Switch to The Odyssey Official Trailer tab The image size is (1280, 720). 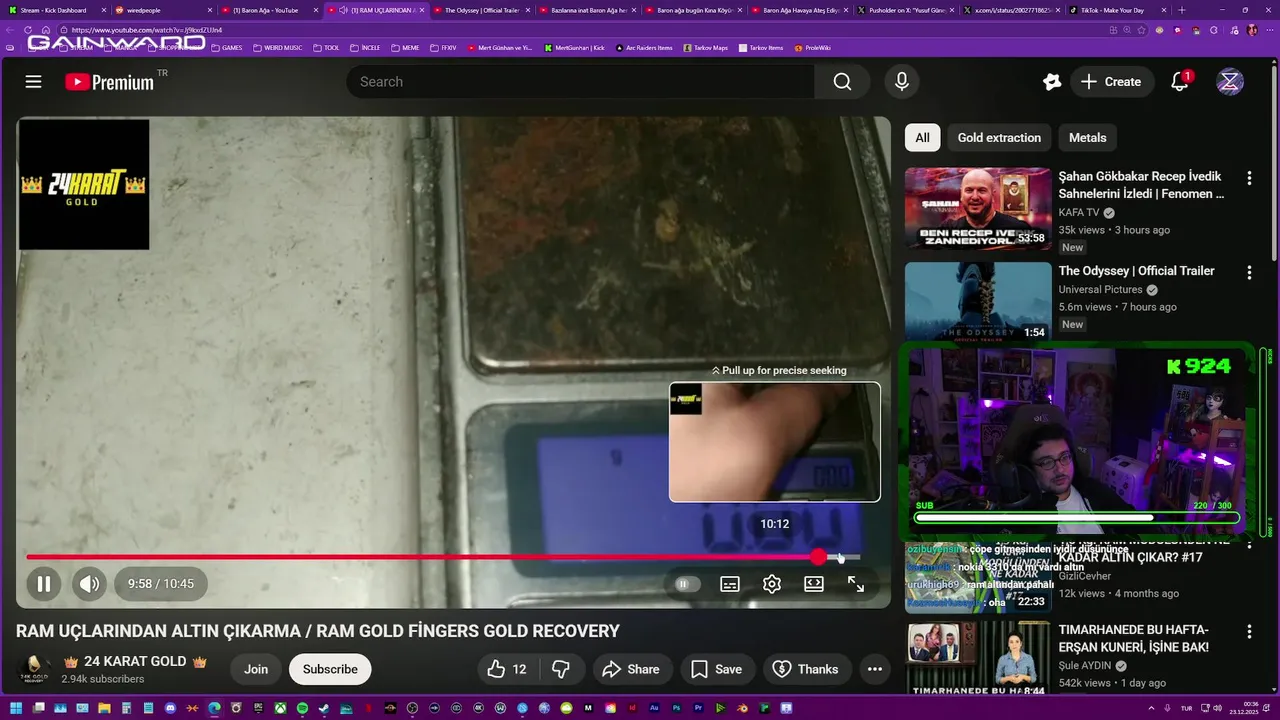tap(482, 10)
